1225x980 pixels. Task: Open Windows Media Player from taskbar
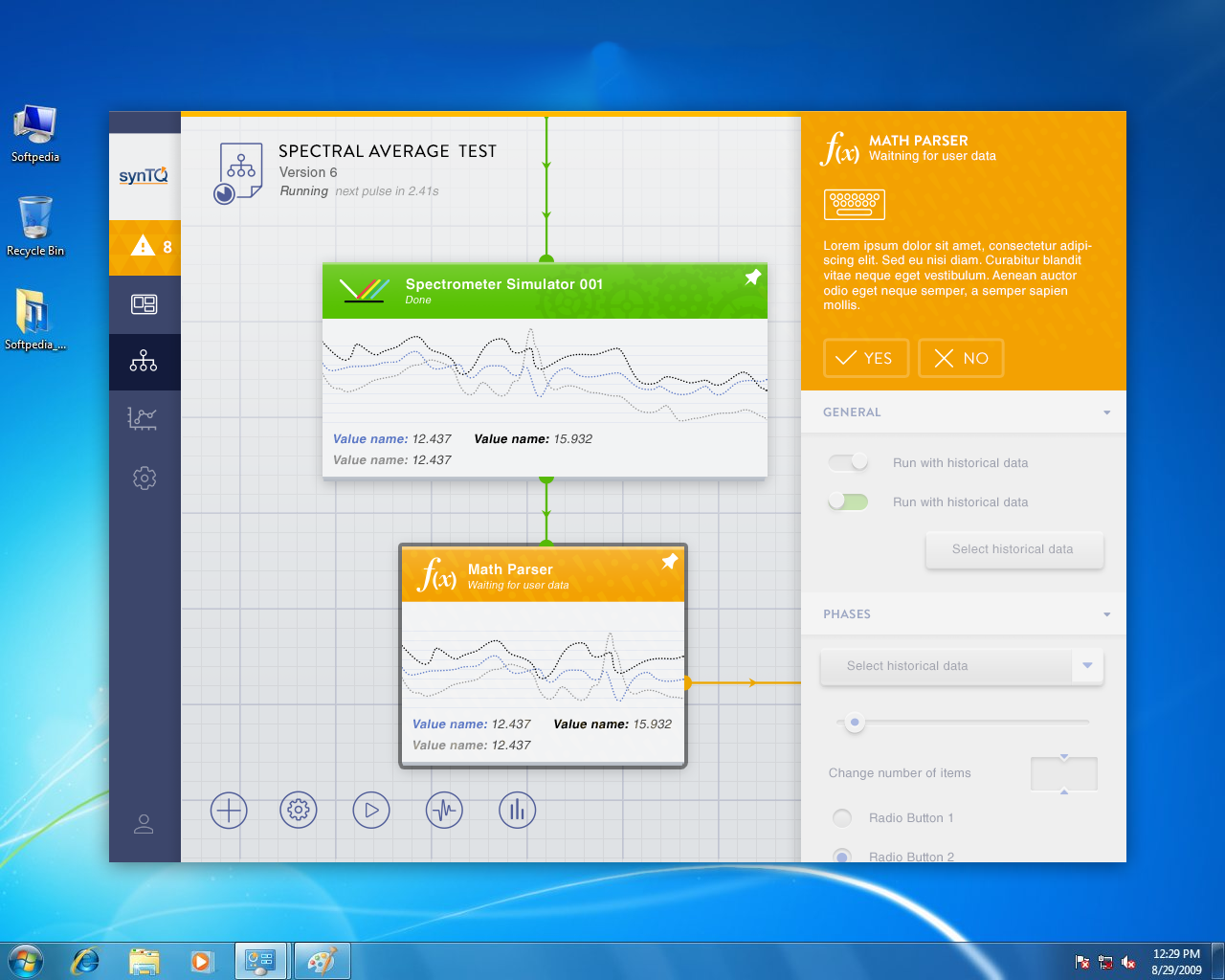(x=202, y=961)
